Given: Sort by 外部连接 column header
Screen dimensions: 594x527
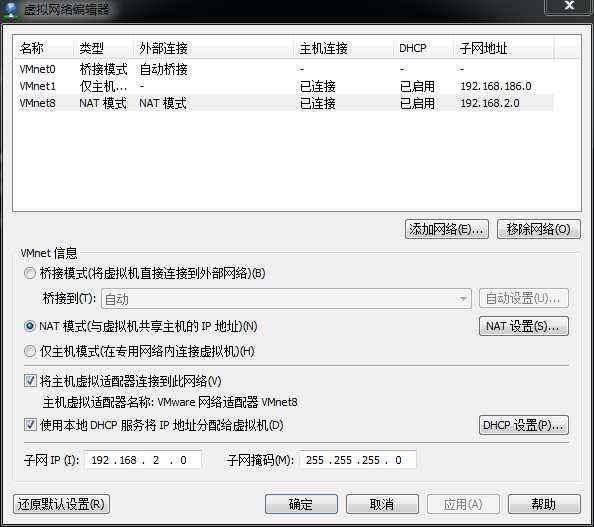Looking at the screenshot, I should click(214, 48).
